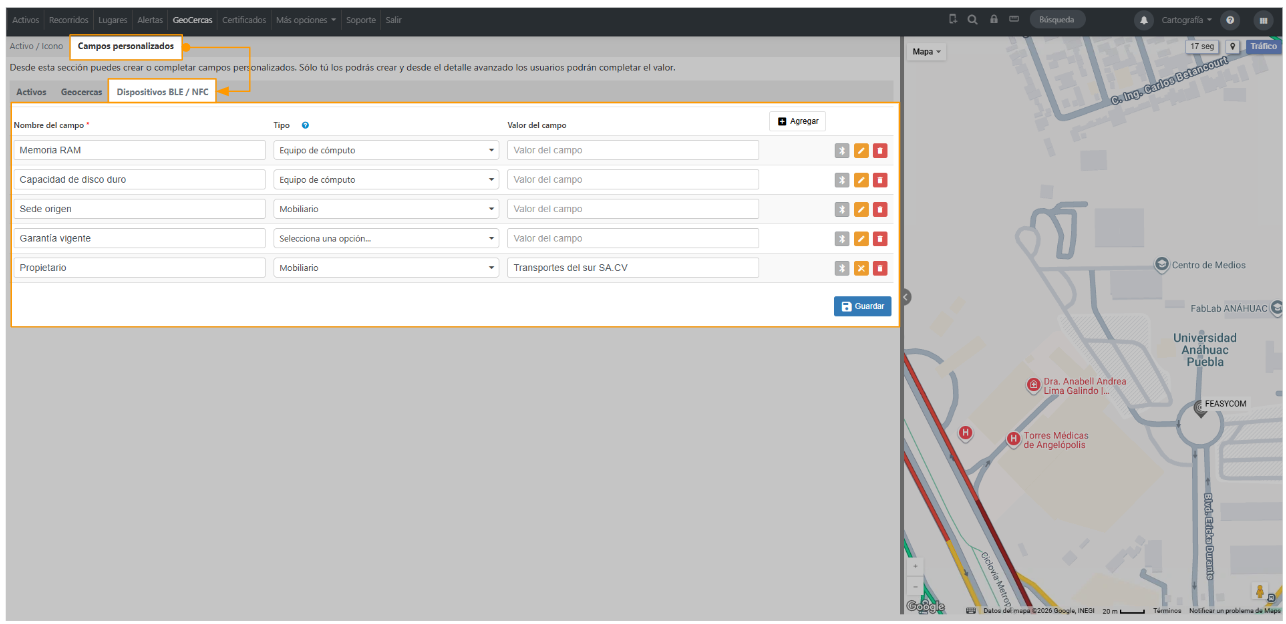Open the Más opciones menu

tap(306, 20)
